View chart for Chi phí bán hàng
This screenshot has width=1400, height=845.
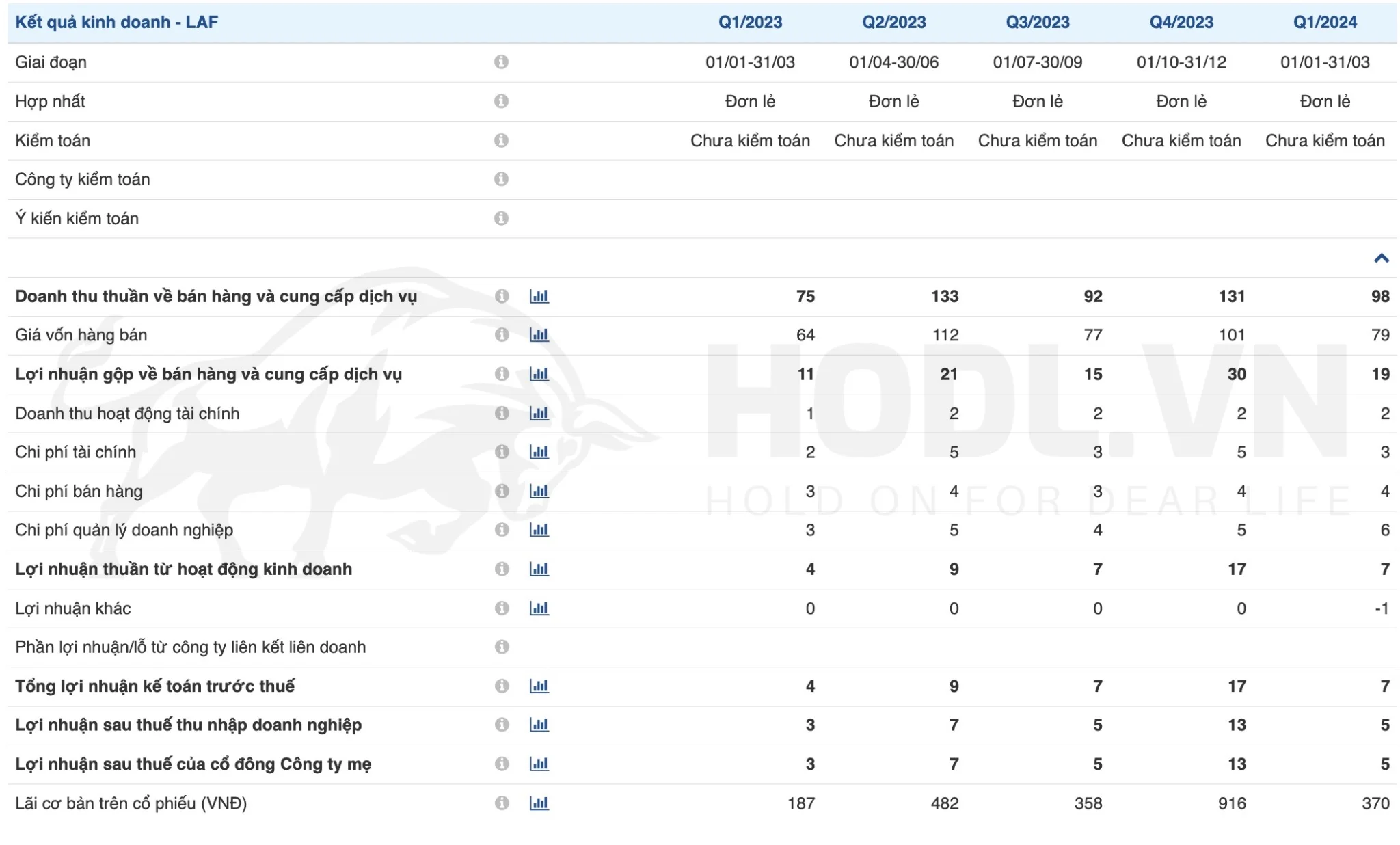click(539, 491)
